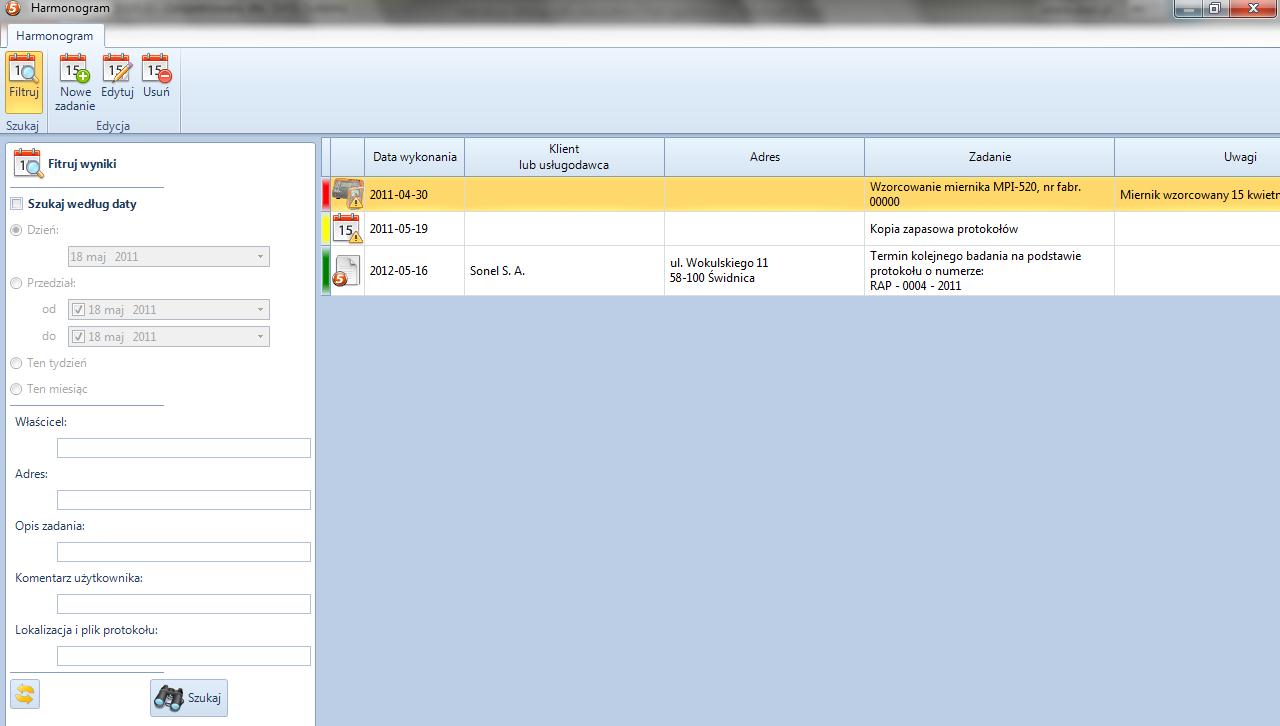
Task: Enable Szukaj według daty checkbox
Action: [x=16, y=204]
